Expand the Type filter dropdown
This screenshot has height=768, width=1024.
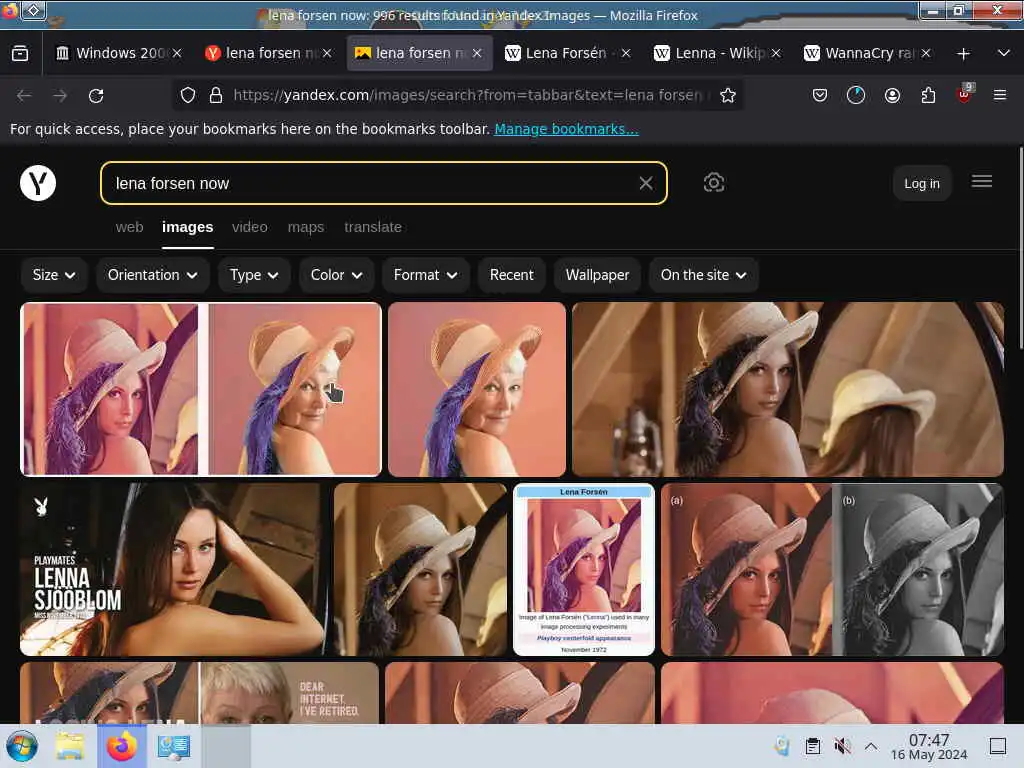(x=253, y=275)
